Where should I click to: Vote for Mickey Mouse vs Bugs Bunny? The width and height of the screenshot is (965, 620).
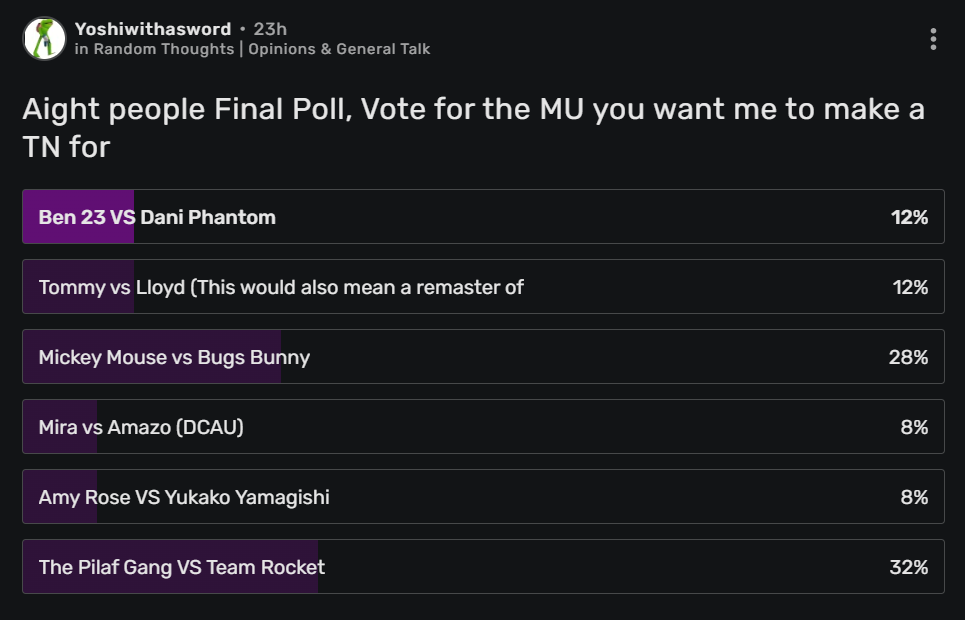[x=480, y=357]
